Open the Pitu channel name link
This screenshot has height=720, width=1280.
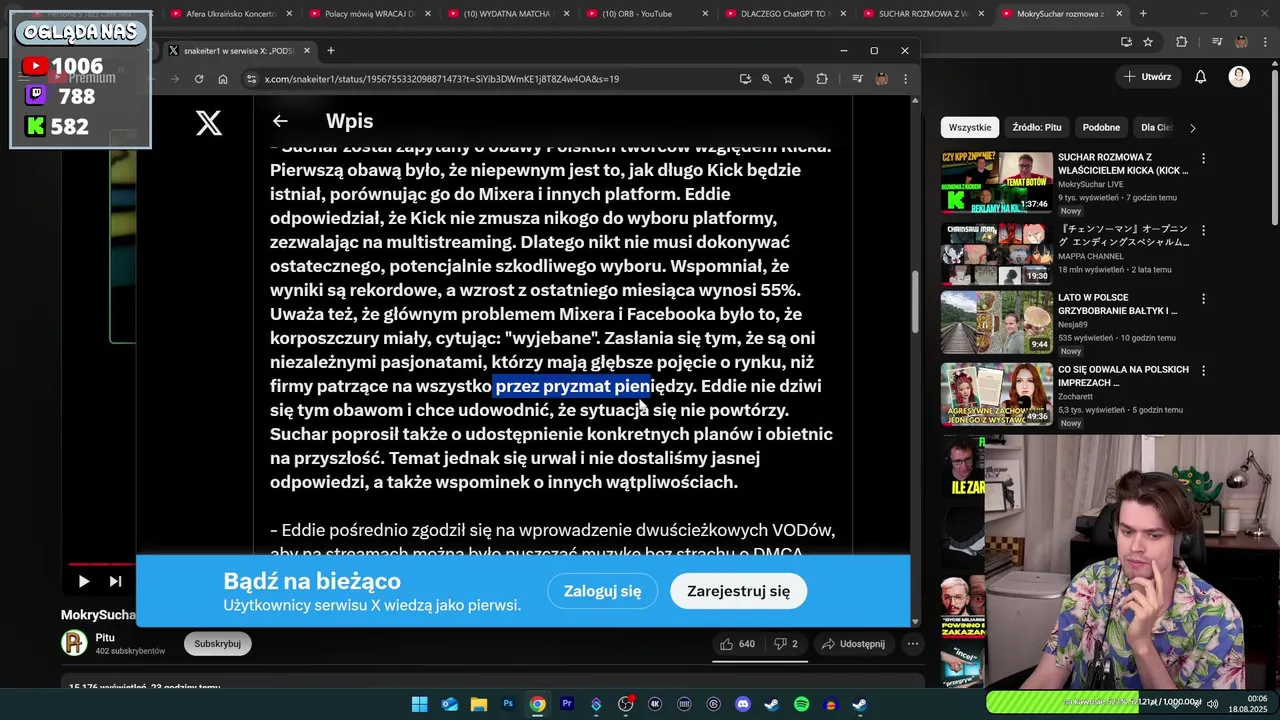coord(105,637)
